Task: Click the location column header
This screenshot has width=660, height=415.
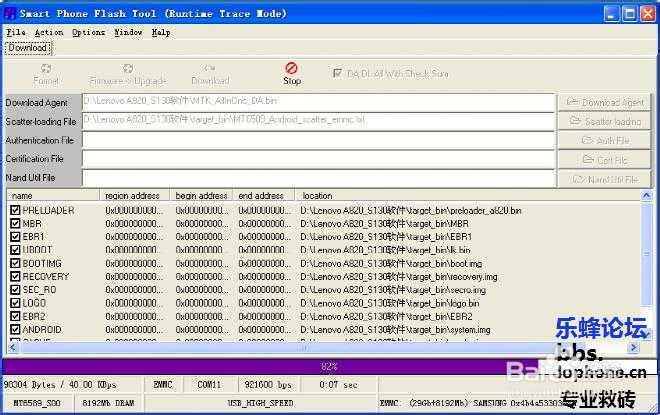Action: pyautogui.click(x=467, y=196)
